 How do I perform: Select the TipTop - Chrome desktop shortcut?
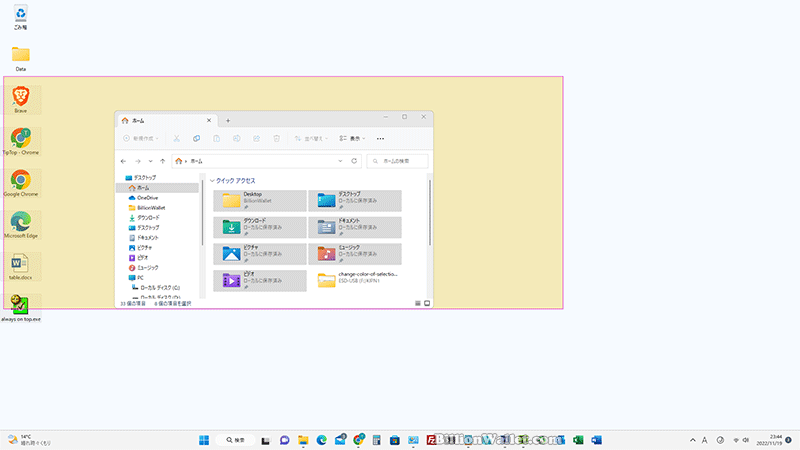tap(20, 141)
